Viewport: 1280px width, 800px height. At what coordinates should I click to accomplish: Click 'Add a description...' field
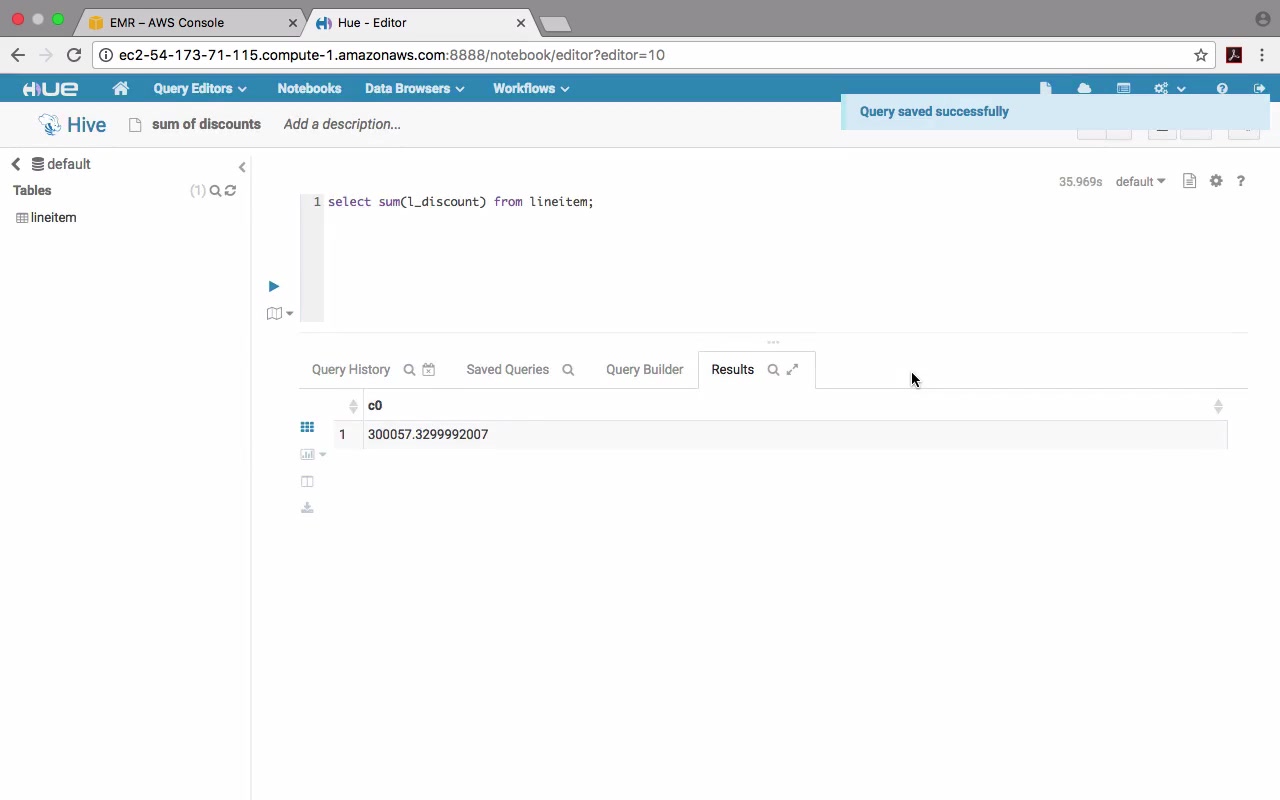coord(342,124)
